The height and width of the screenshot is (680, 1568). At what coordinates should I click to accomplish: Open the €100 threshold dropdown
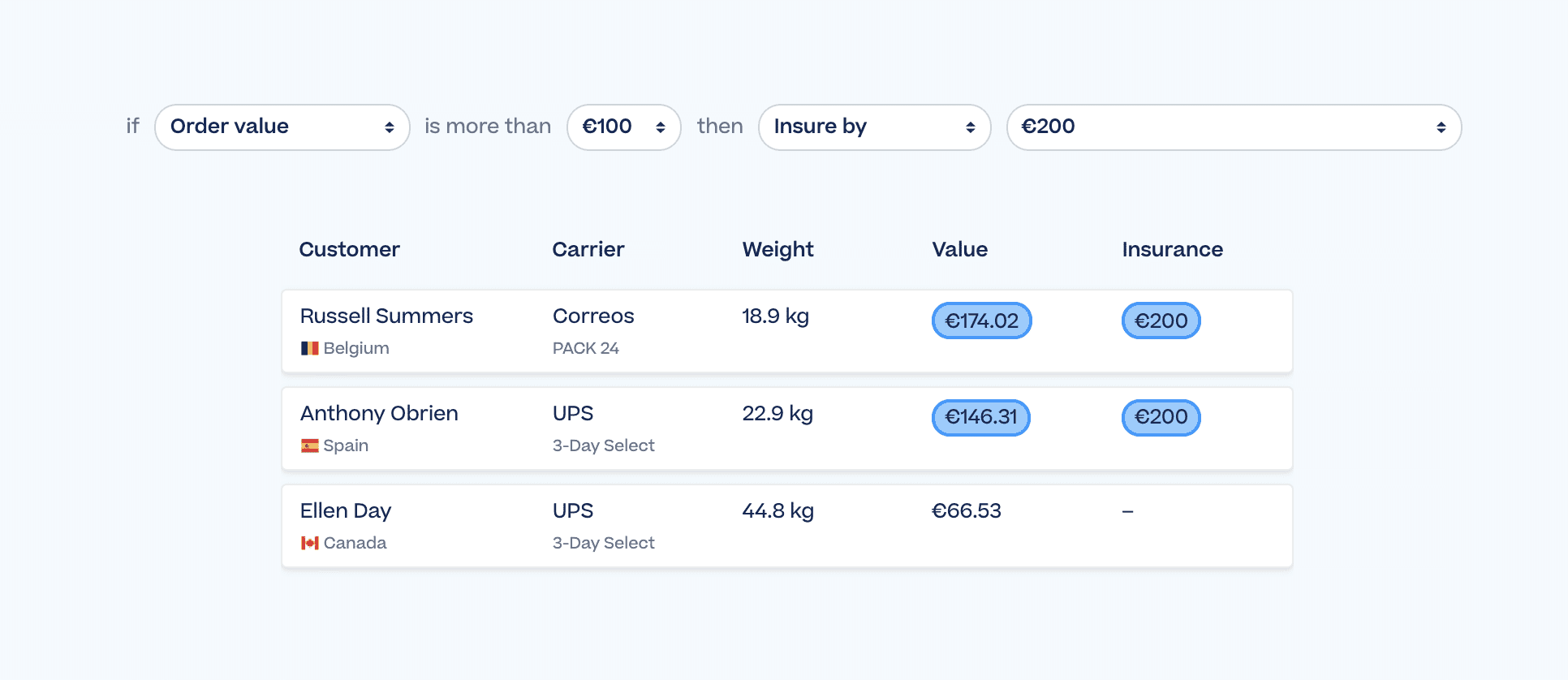623,127
